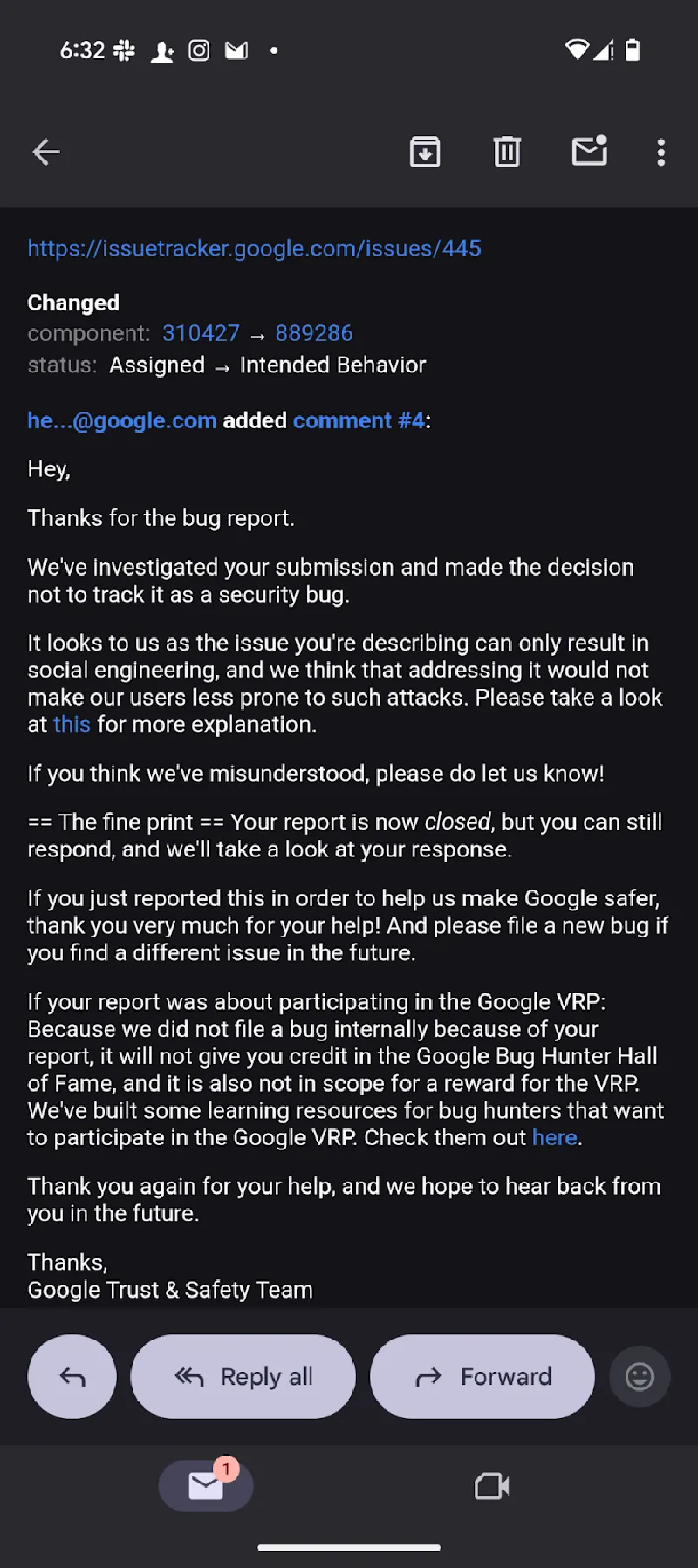
Task: Switch to the Mail tab
Action: tap(206, 1485)
